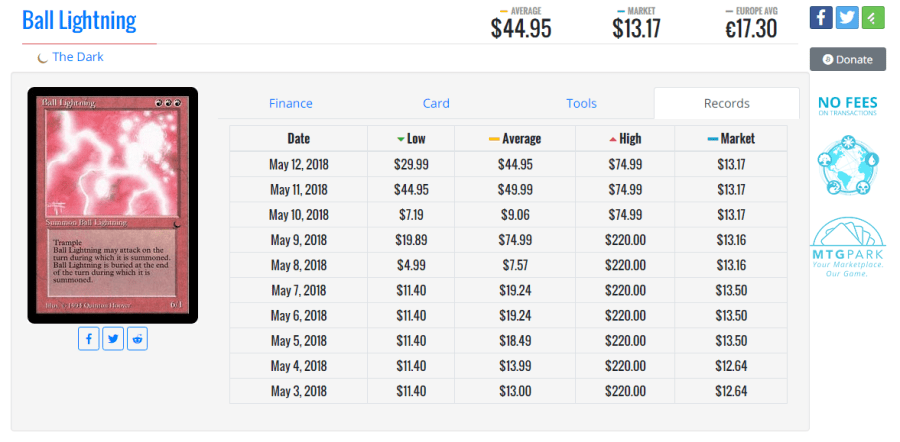
Task: Click the High column header
Action: coord(624,139)
